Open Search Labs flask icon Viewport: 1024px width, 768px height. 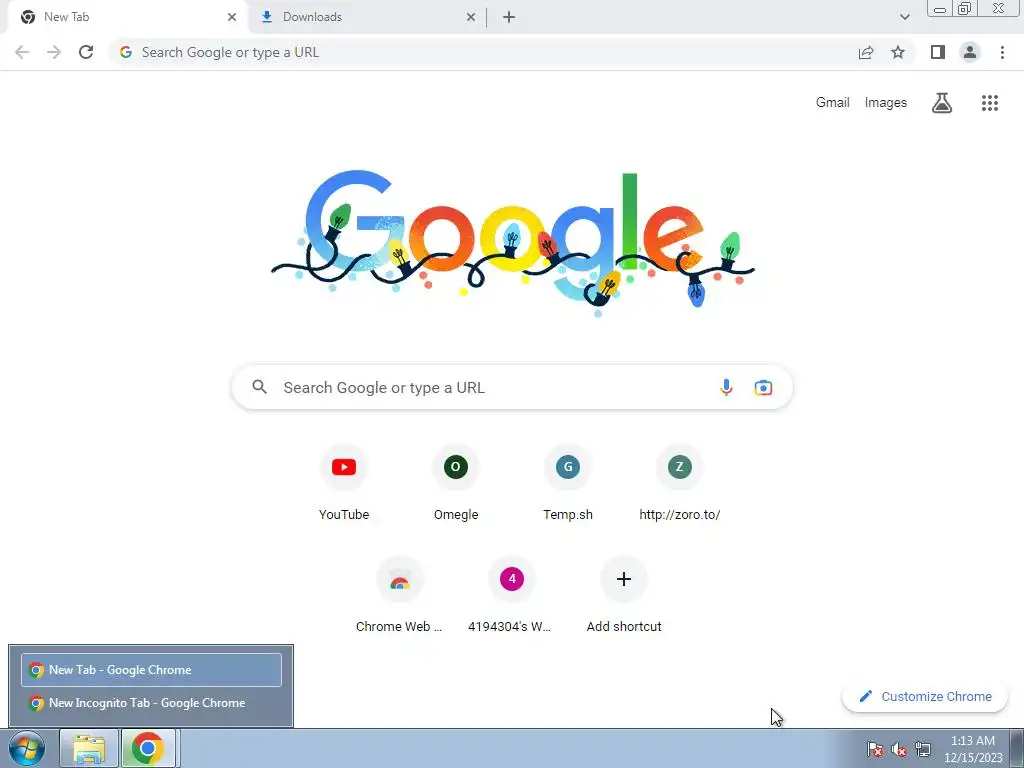(942, 103)
